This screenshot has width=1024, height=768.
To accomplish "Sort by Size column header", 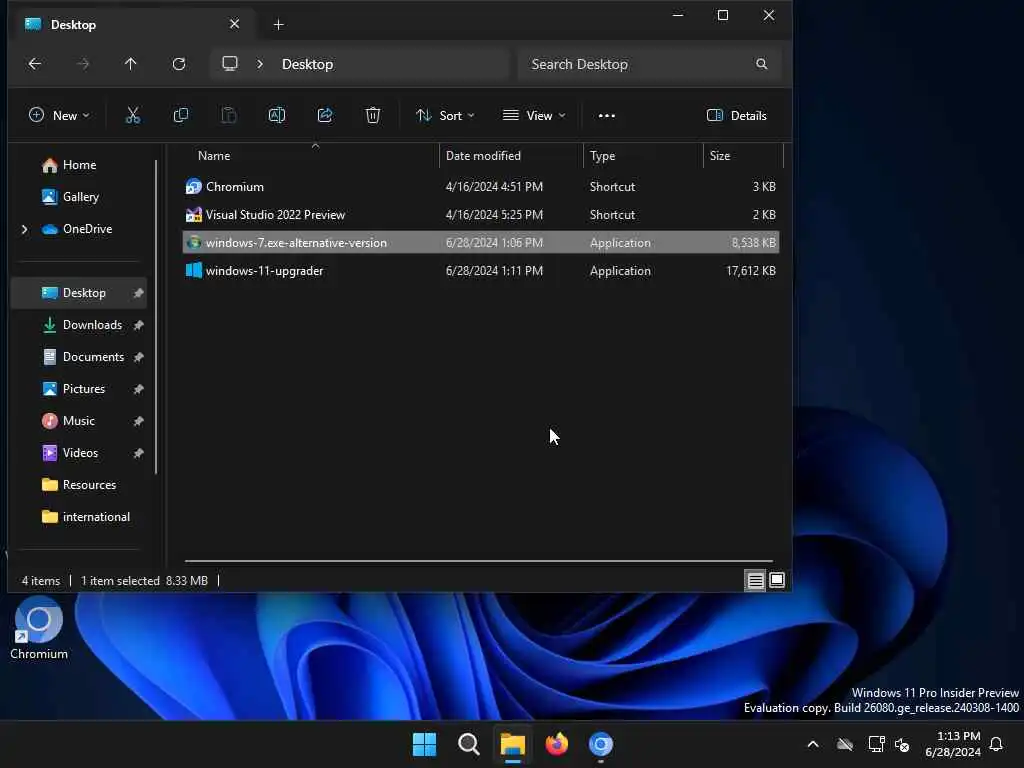I will [720, 156].
